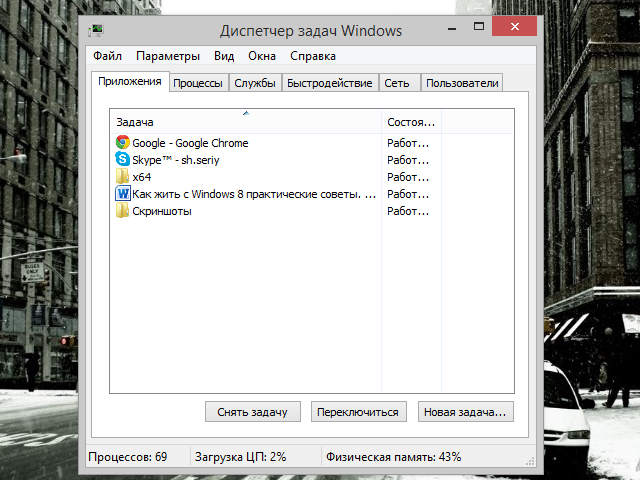Click the Skype icon in task list
The image size is (640, 480).
tap(122, 159)
